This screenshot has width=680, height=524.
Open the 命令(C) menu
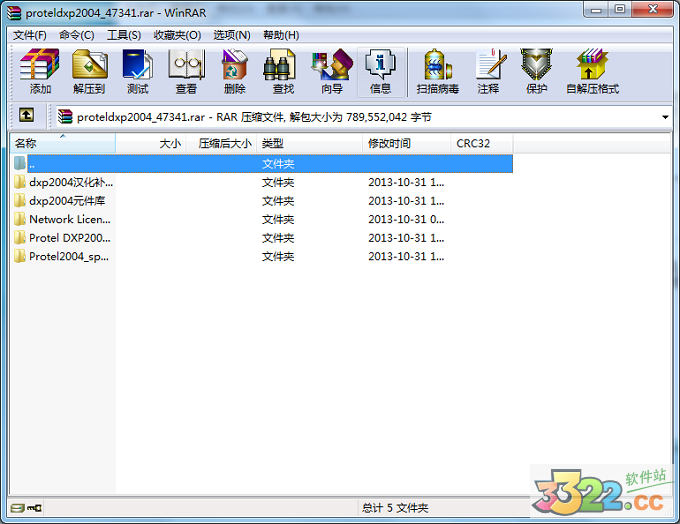click(x=77, y=35)
